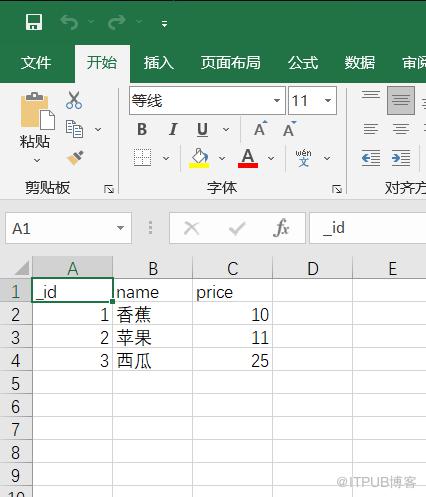Select column B header
Image resolution: width=426 pixels, height=497 pixels.
(153, 268)
